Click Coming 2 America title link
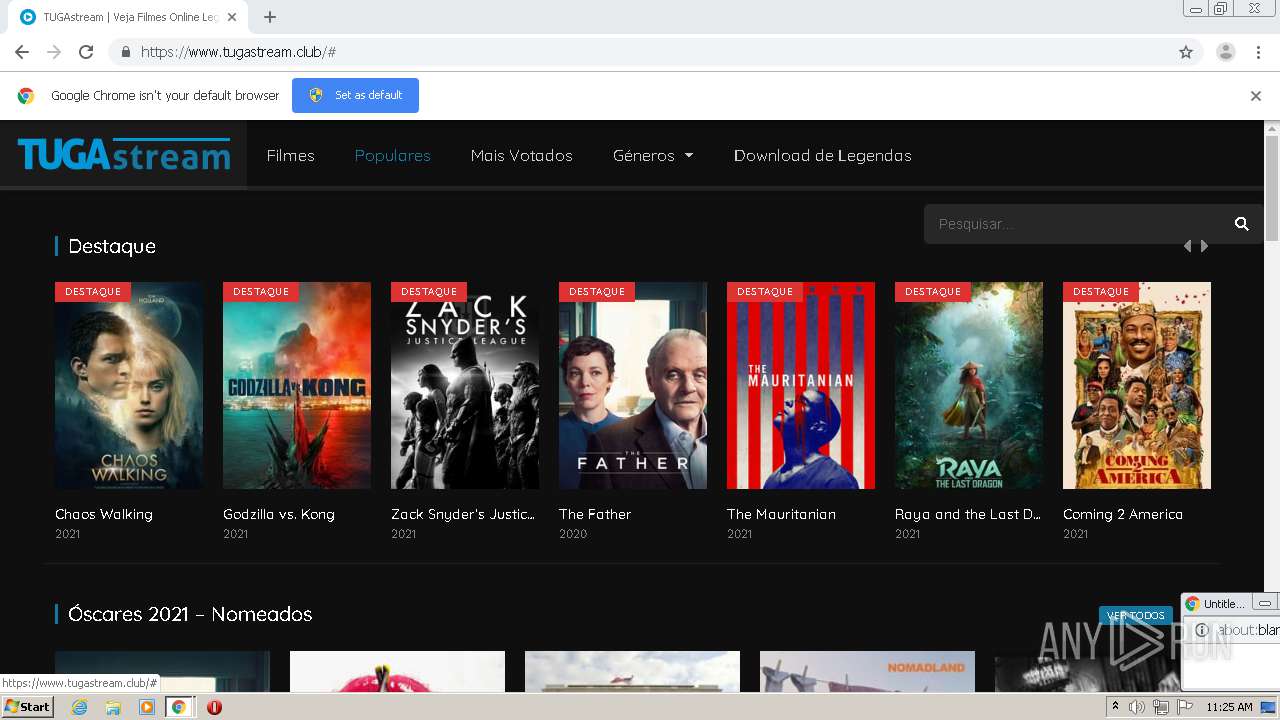1280x720 pixels. [x=1123, y=514]
